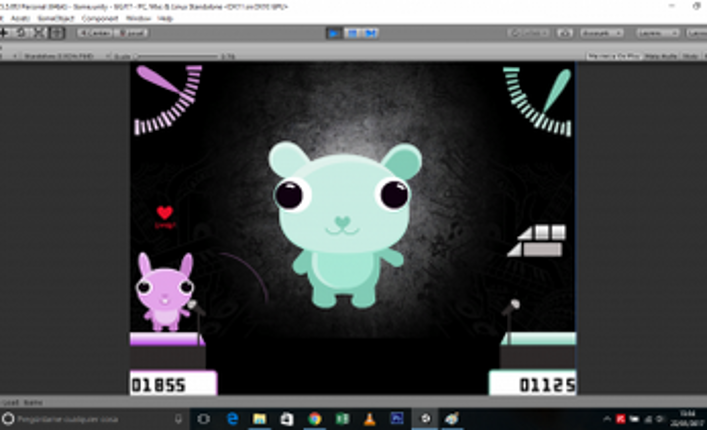707x430 pixels.
Task: Toggle the Center pivot mode button
Action: coord(95,33)
